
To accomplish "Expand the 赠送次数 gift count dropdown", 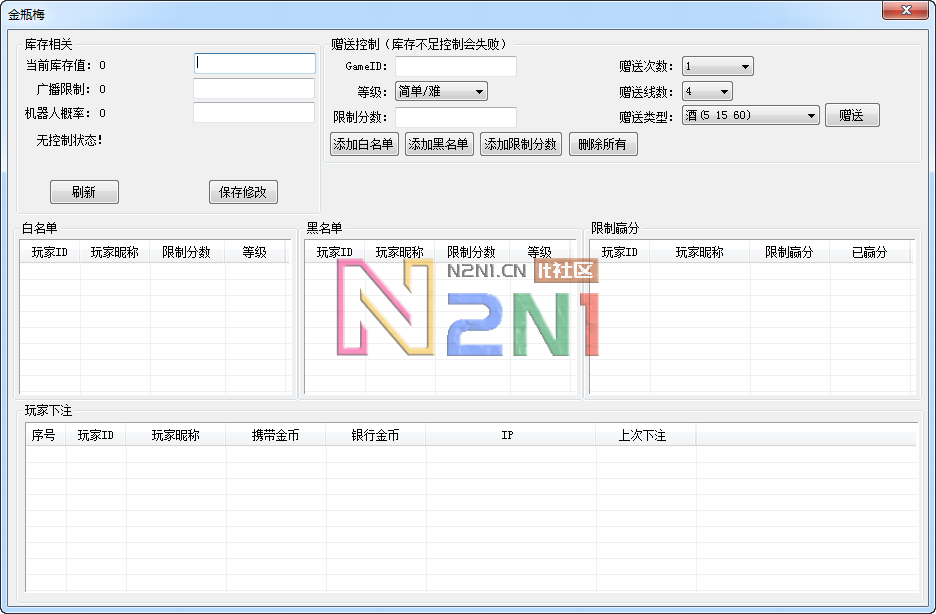I will [717, 64].
